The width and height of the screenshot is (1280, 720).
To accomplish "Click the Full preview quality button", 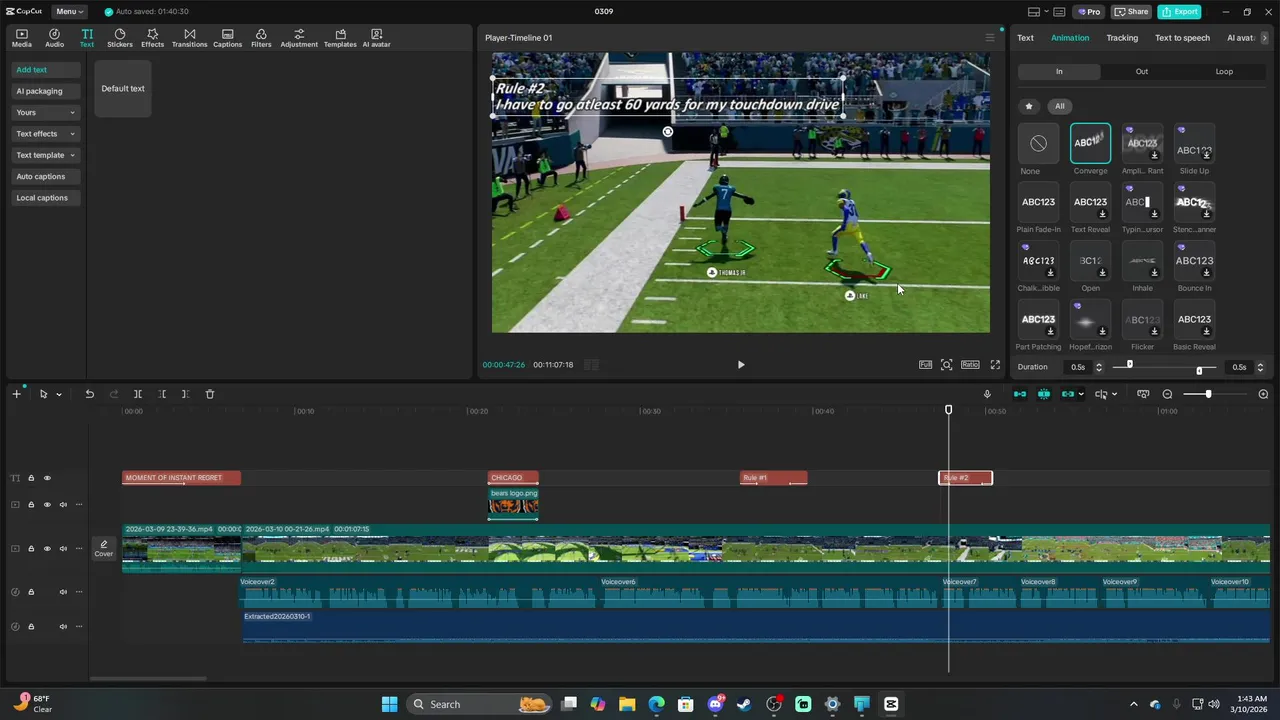I will [926, 365].
